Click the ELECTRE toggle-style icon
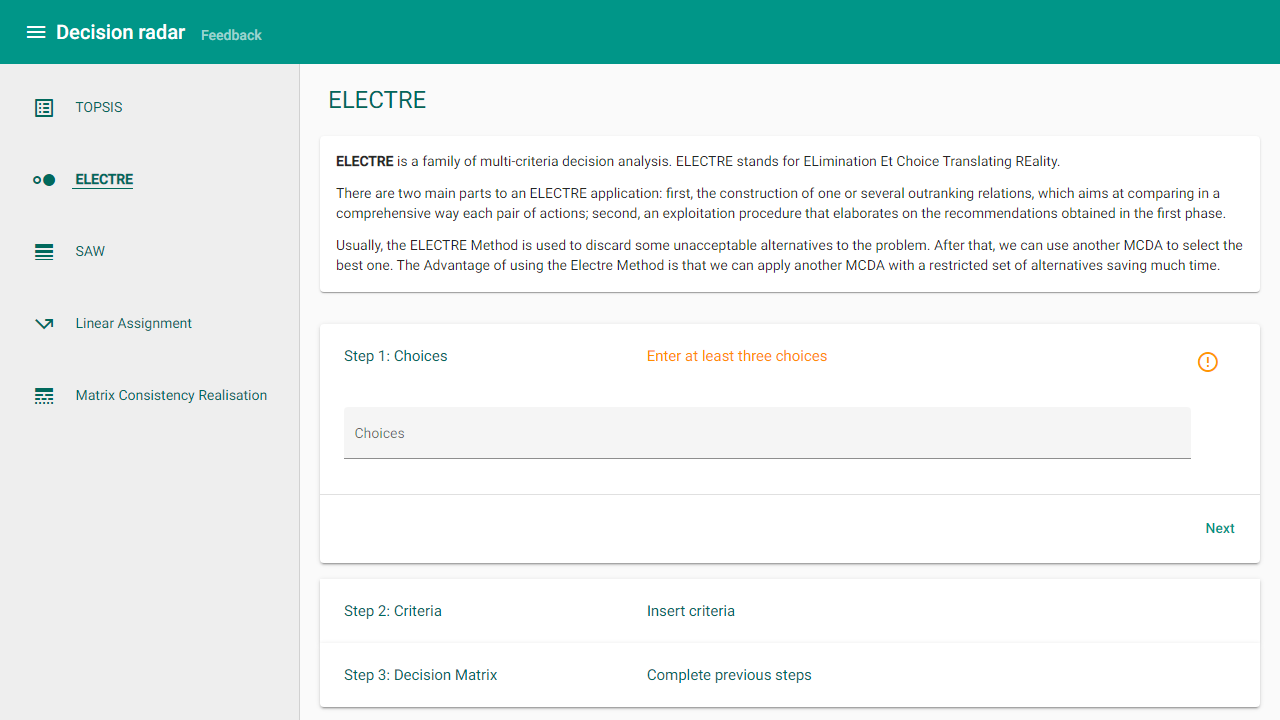The width and height of the screenshot is (1280, 720). (44, 180)
